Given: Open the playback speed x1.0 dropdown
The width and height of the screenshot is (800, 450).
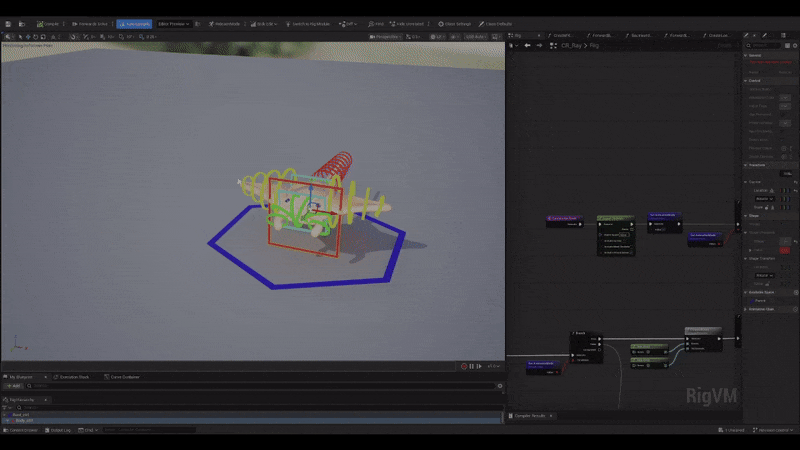Looking at the screenshot, I should (x=493, y=366).
